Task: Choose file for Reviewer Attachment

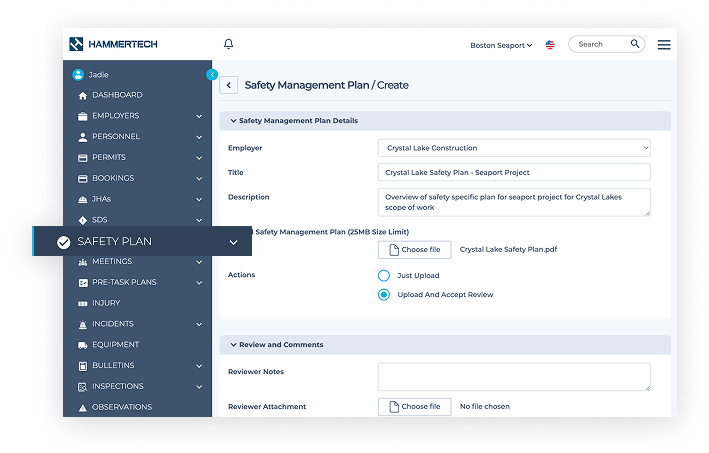Action: (415, 406)
